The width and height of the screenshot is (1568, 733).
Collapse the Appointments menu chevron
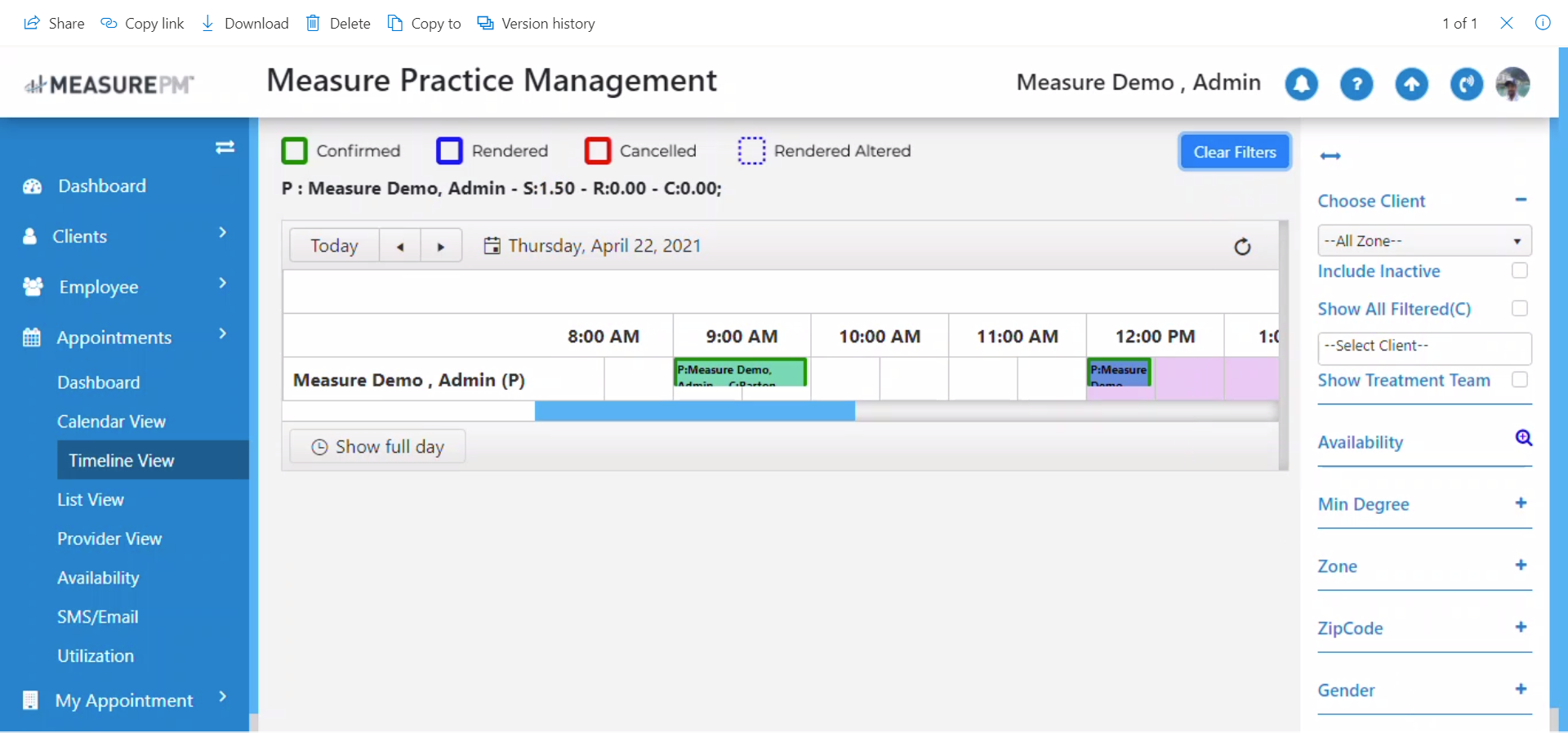click(x=222, y=334)
